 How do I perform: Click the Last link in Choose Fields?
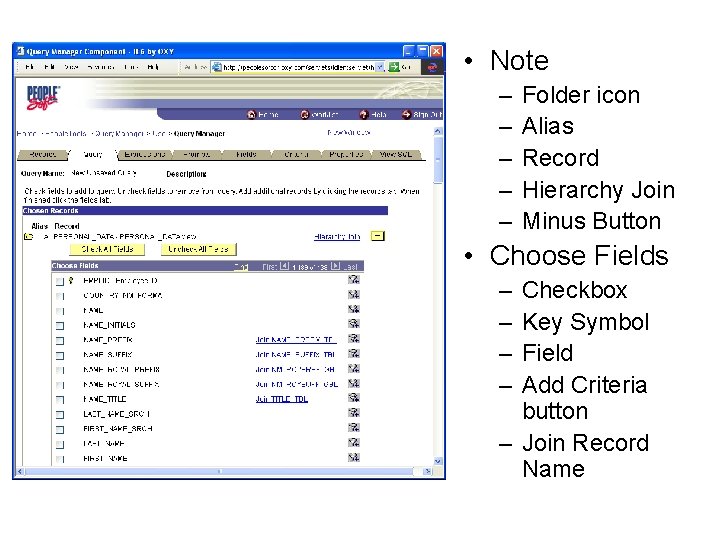click(x=350, y=266)
